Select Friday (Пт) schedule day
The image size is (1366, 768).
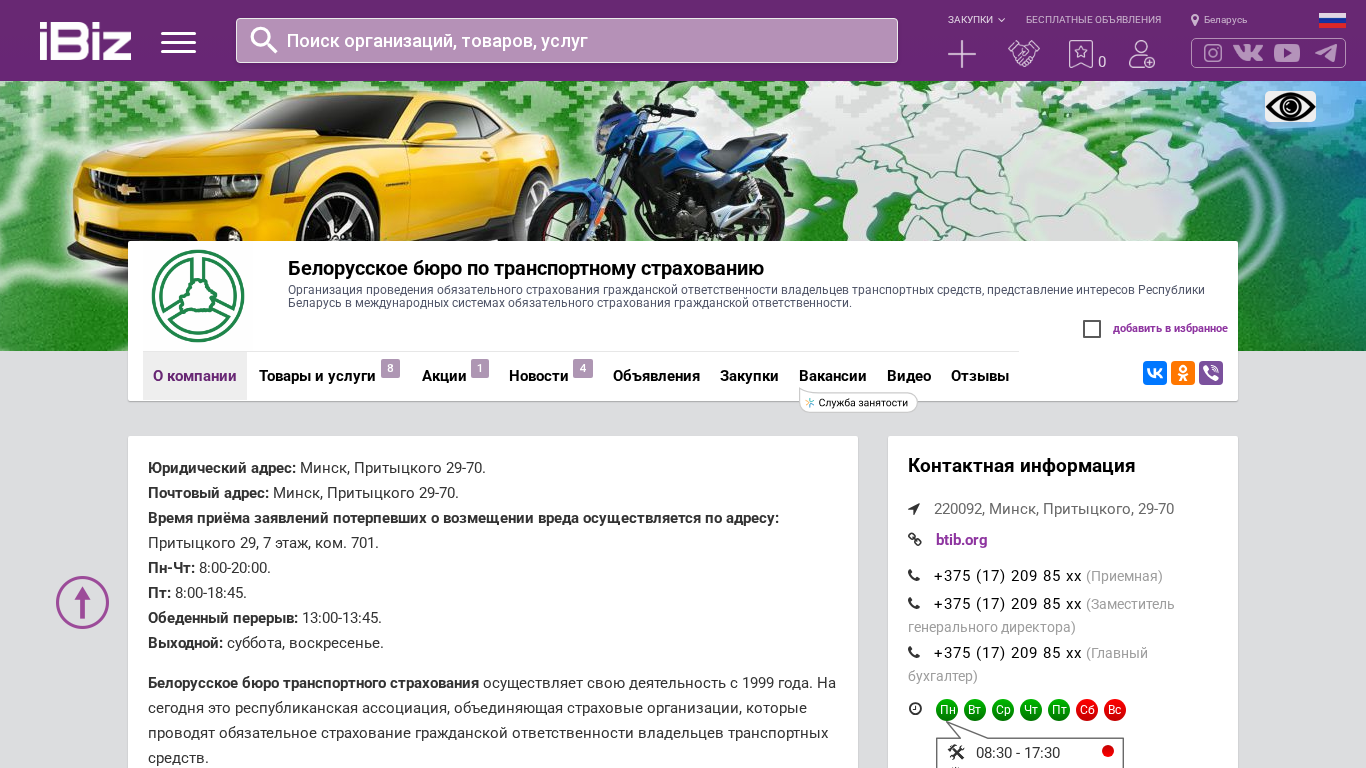[x=1059, y=710]
